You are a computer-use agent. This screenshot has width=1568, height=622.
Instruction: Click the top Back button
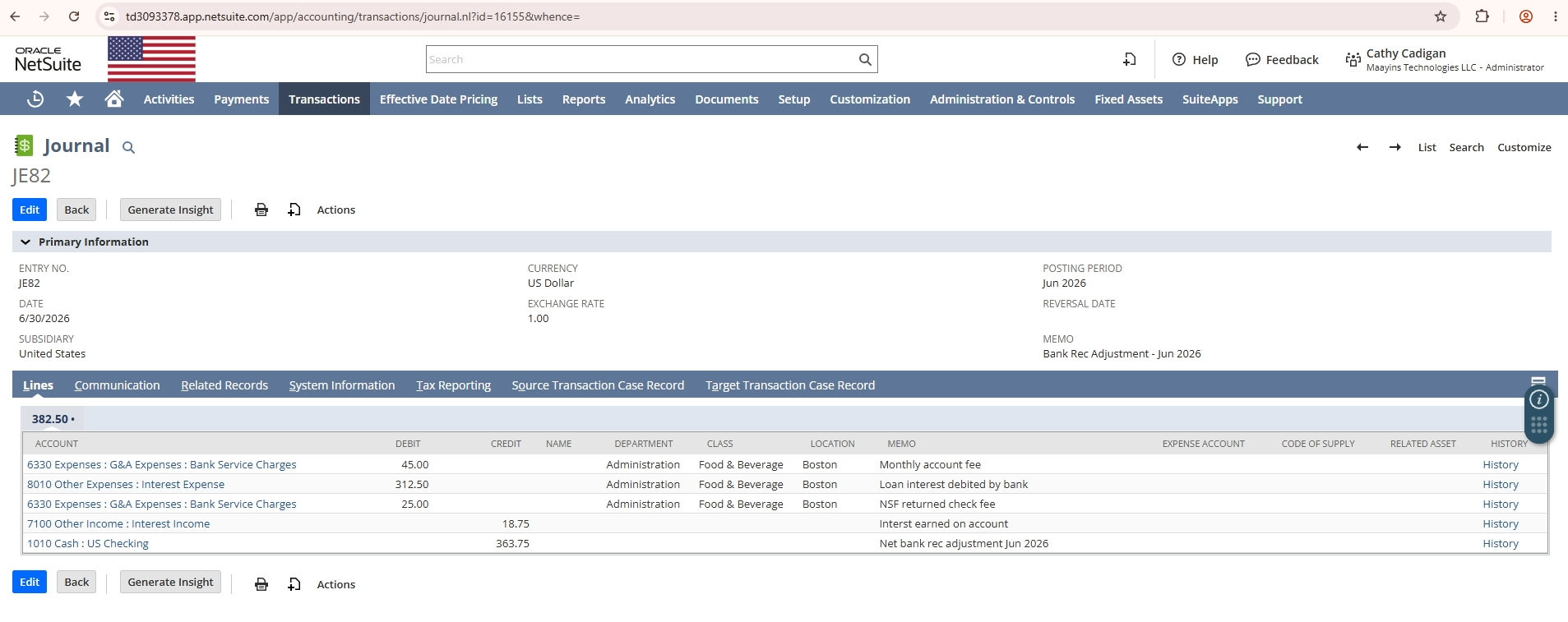coord(76,210)
